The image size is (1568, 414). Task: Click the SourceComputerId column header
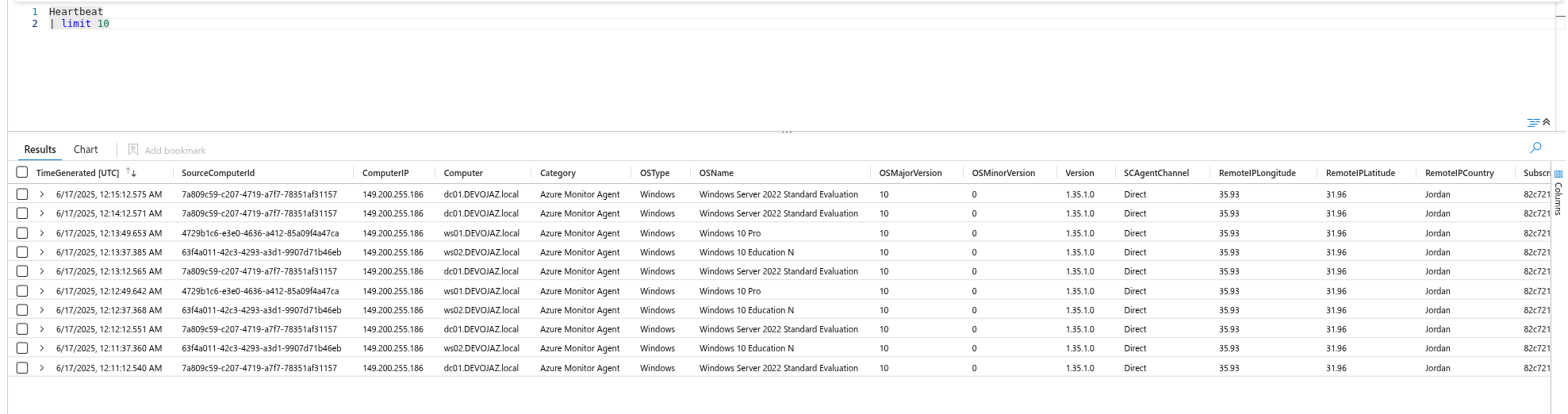[x=218, y=173]
